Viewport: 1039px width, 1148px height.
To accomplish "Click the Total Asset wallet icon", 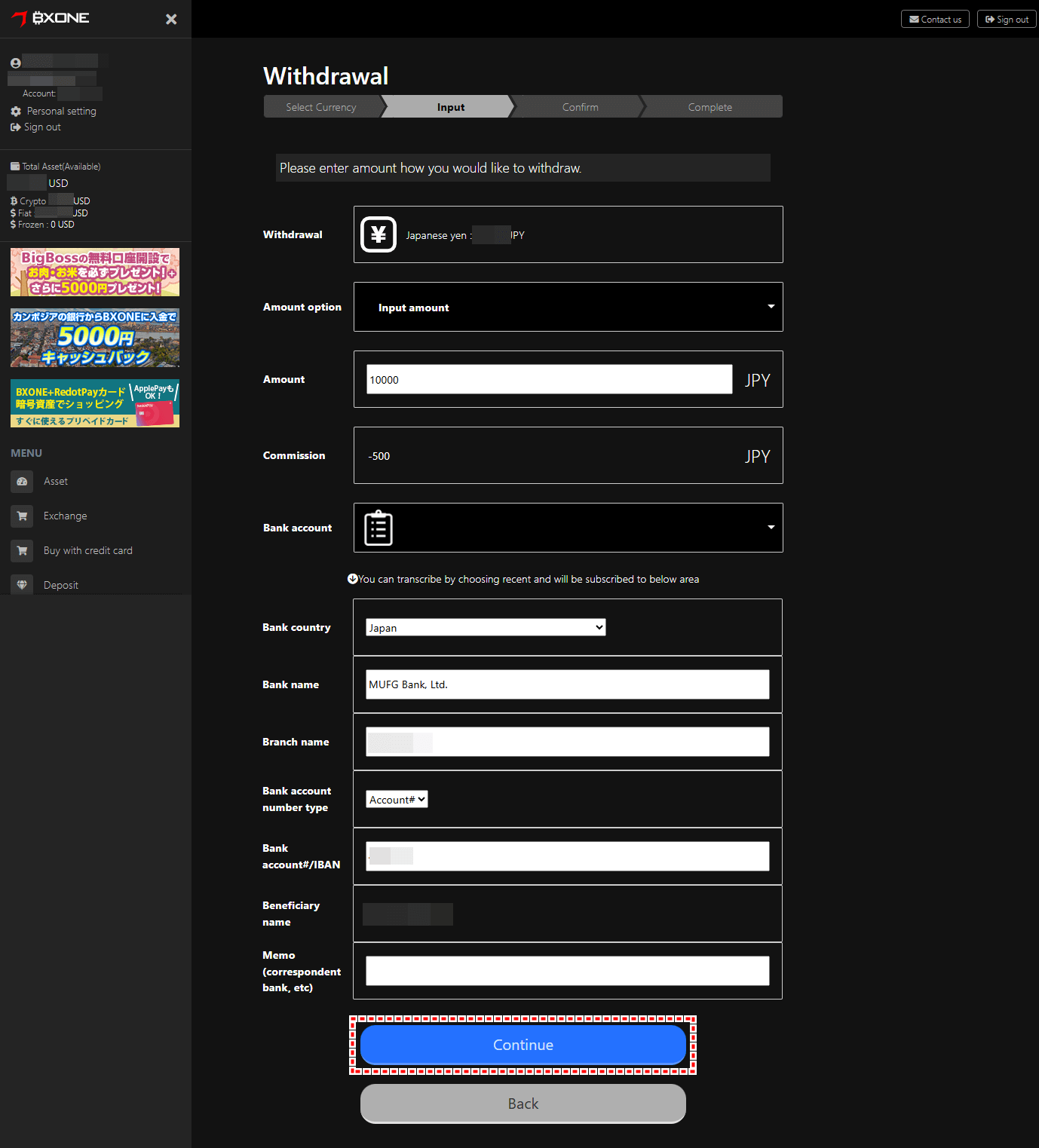I will click(x=15, y=167).
